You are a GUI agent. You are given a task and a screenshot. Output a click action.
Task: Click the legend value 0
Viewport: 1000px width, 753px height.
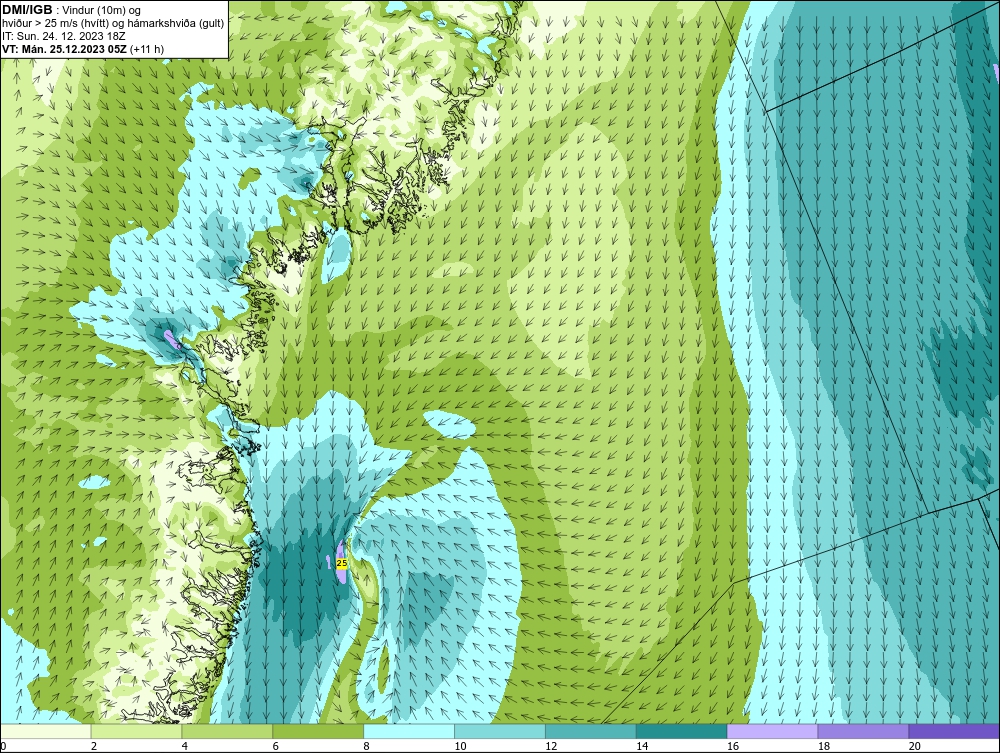(x=3, y=746)
